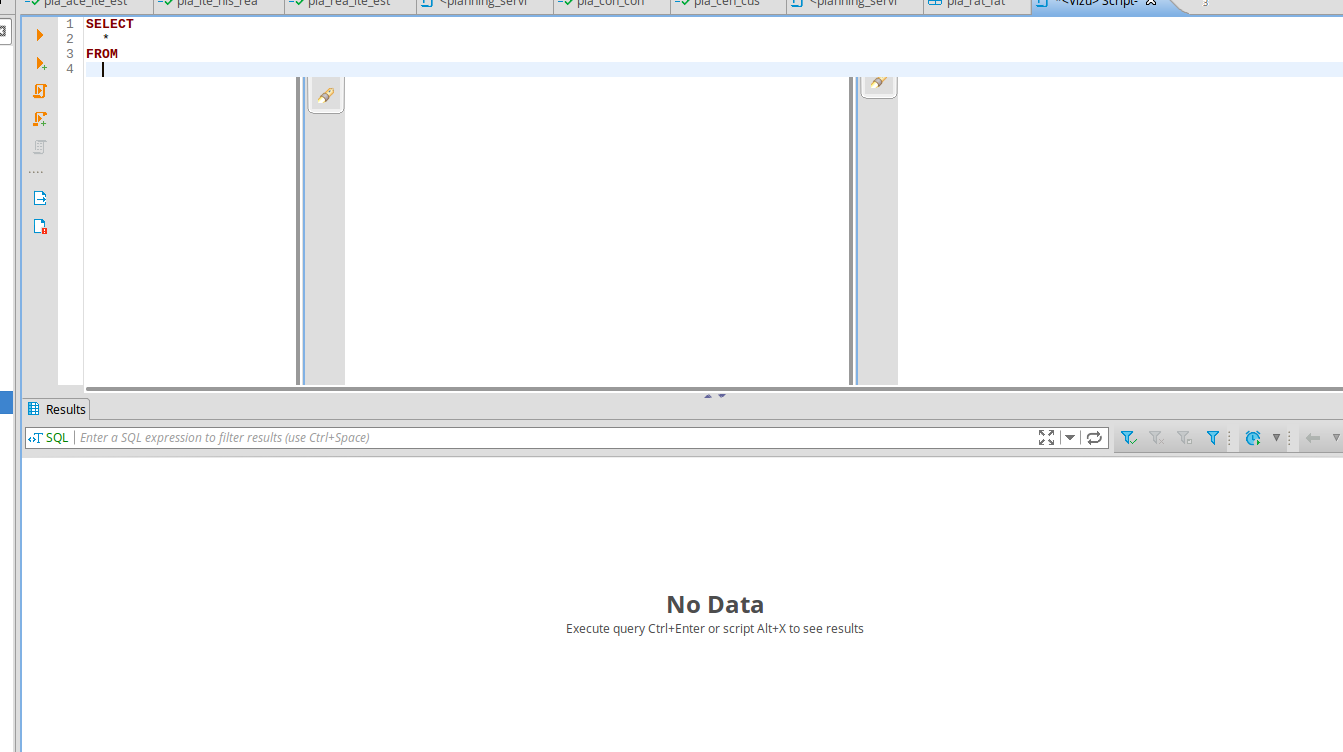The width and height of the screenshot is (1343, 752).
Task: Click the SQL filter expression input field
Action: click(x=400, y=437)
